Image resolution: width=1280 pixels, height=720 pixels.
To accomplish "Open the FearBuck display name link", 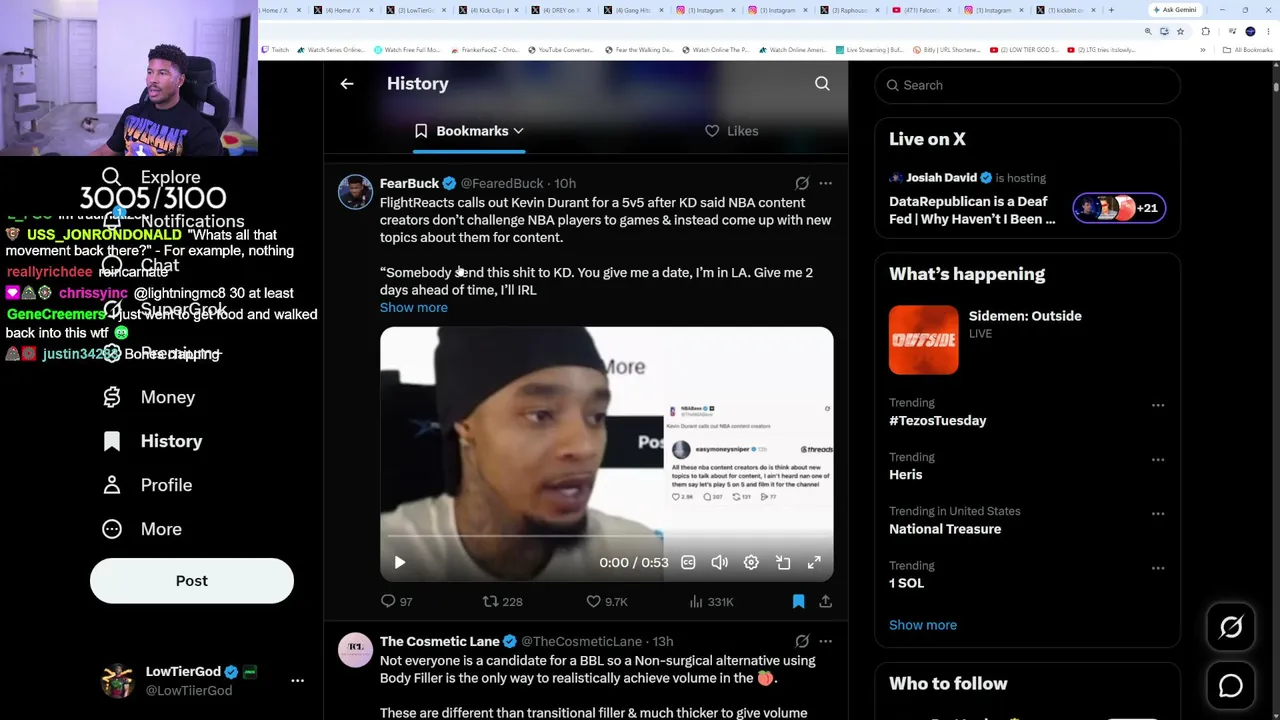I will (x=409, y=183).
